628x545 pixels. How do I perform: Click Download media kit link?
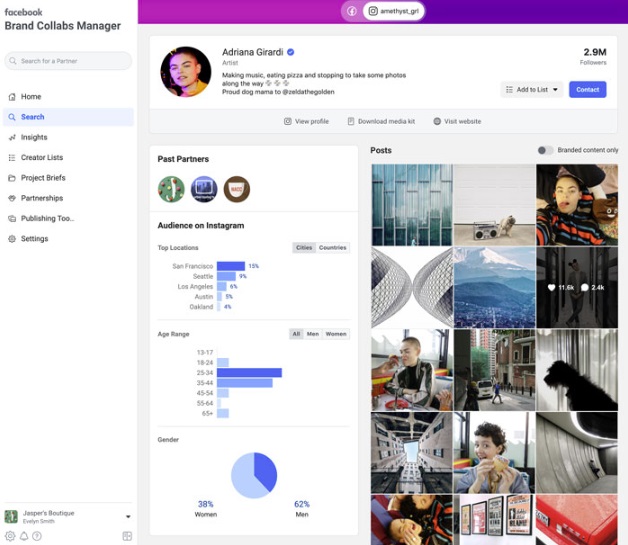380,121
